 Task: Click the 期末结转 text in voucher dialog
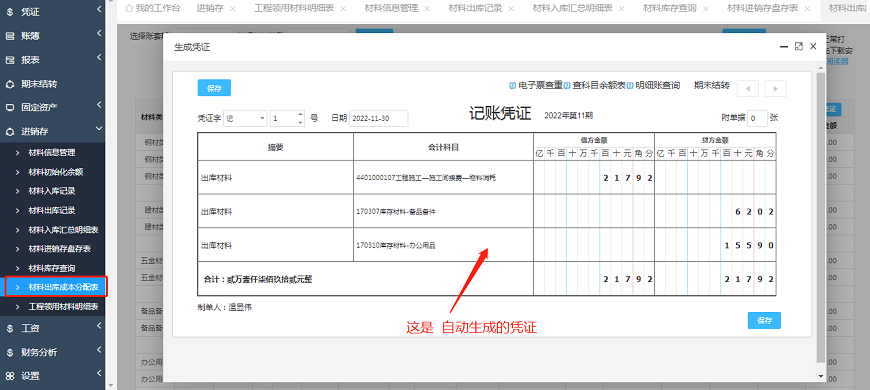712,85
